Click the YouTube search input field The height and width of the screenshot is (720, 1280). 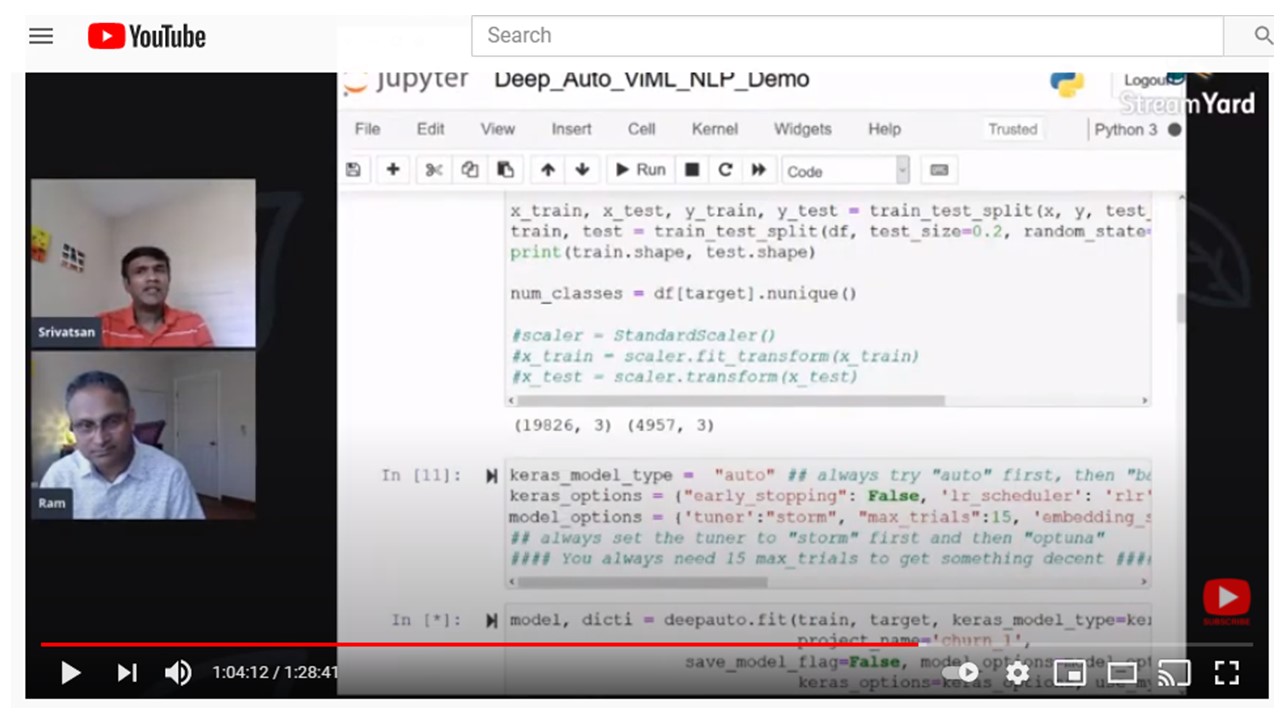pos(847,36)
